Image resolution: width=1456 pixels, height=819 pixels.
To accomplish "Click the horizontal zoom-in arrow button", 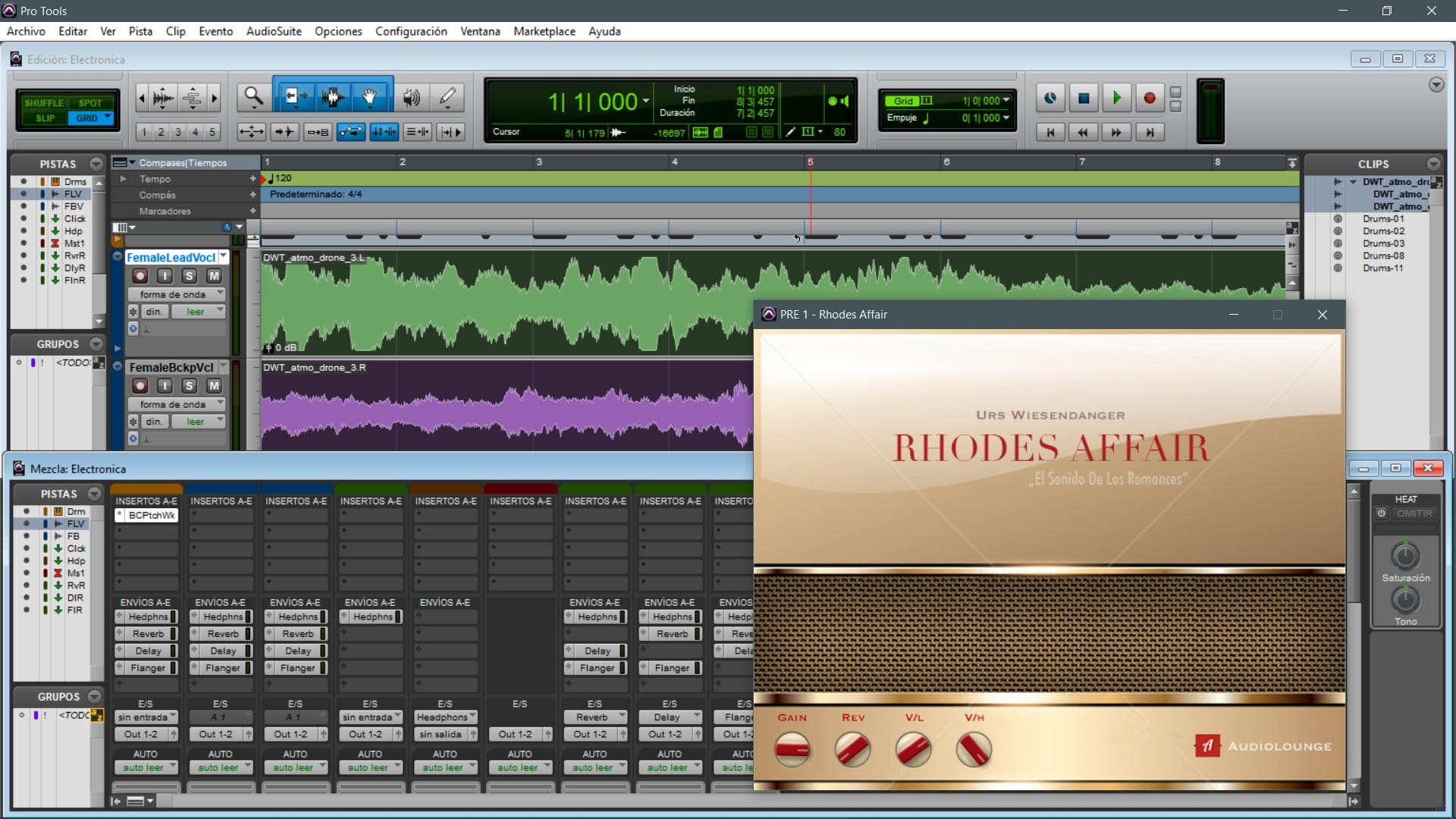I will [x=214, y=98].
